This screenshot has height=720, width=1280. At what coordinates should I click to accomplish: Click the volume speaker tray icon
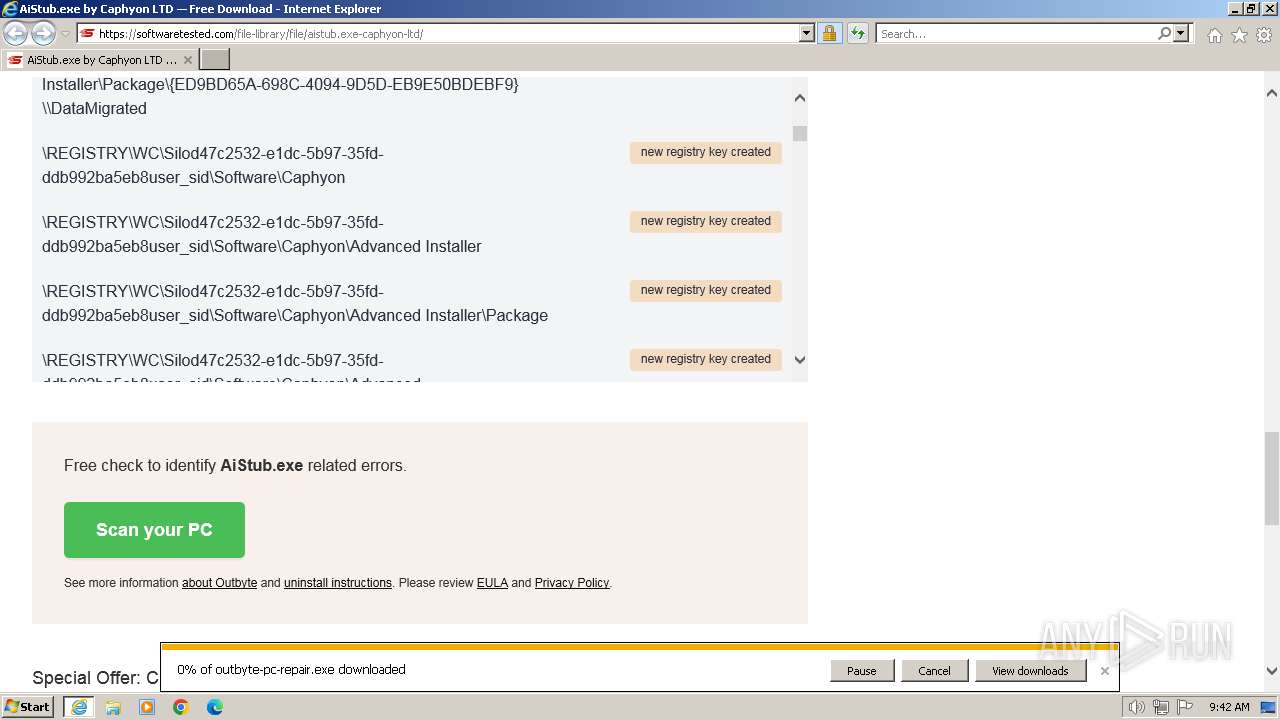pos(1137,707)
